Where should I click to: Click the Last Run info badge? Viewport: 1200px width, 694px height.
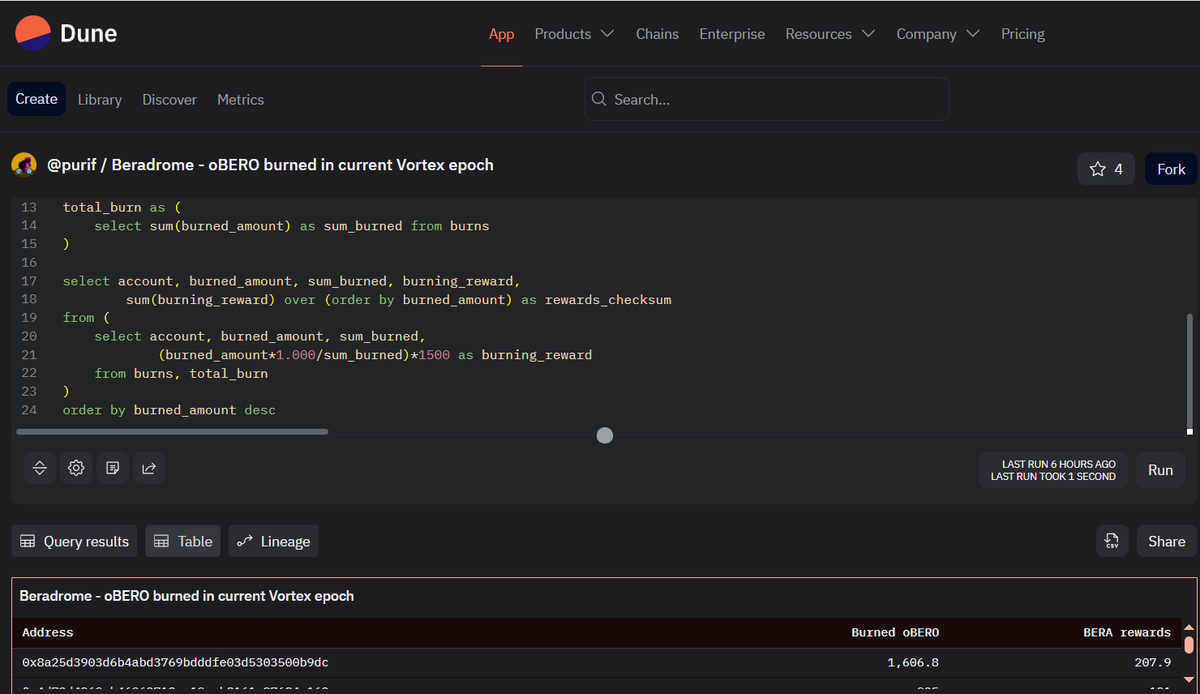click(x=1053, y=470)
